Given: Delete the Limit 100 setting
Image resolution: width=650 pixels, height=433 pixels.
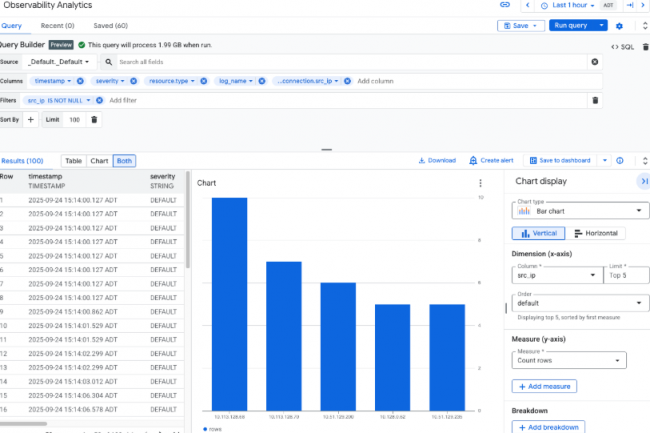Looking at the screenshot, I should (x=94, y=120).
